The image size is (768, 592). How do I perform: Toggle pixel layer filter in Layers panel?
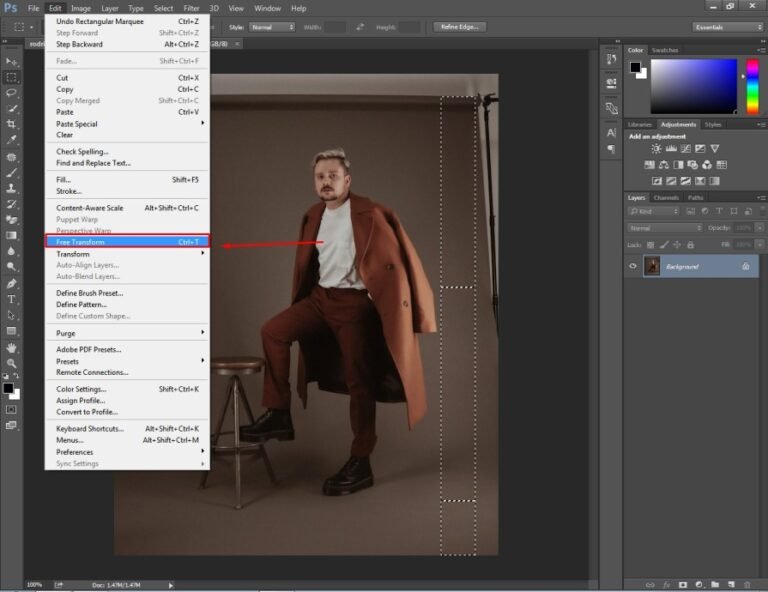[x=691, y=212]
